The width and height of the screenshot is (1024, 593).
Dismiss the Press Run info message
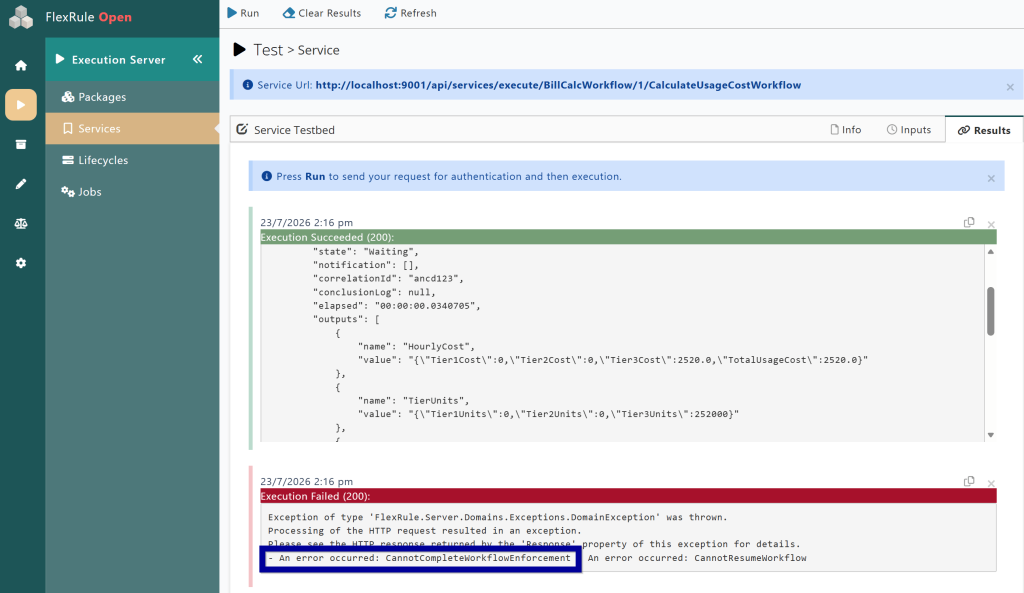(x=991, y=178)
